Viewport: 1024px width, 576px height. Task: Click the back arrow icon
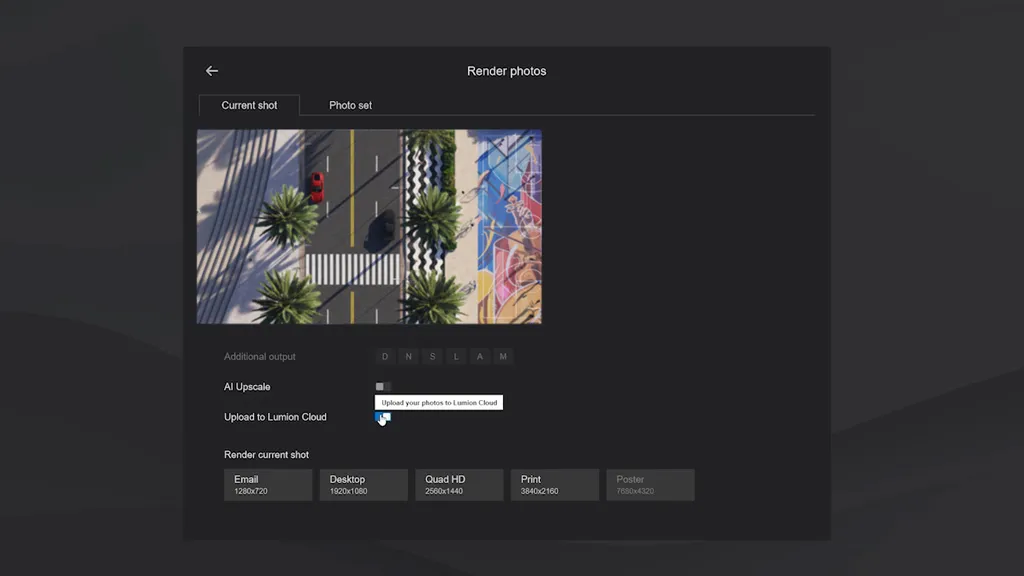point(212,71)
